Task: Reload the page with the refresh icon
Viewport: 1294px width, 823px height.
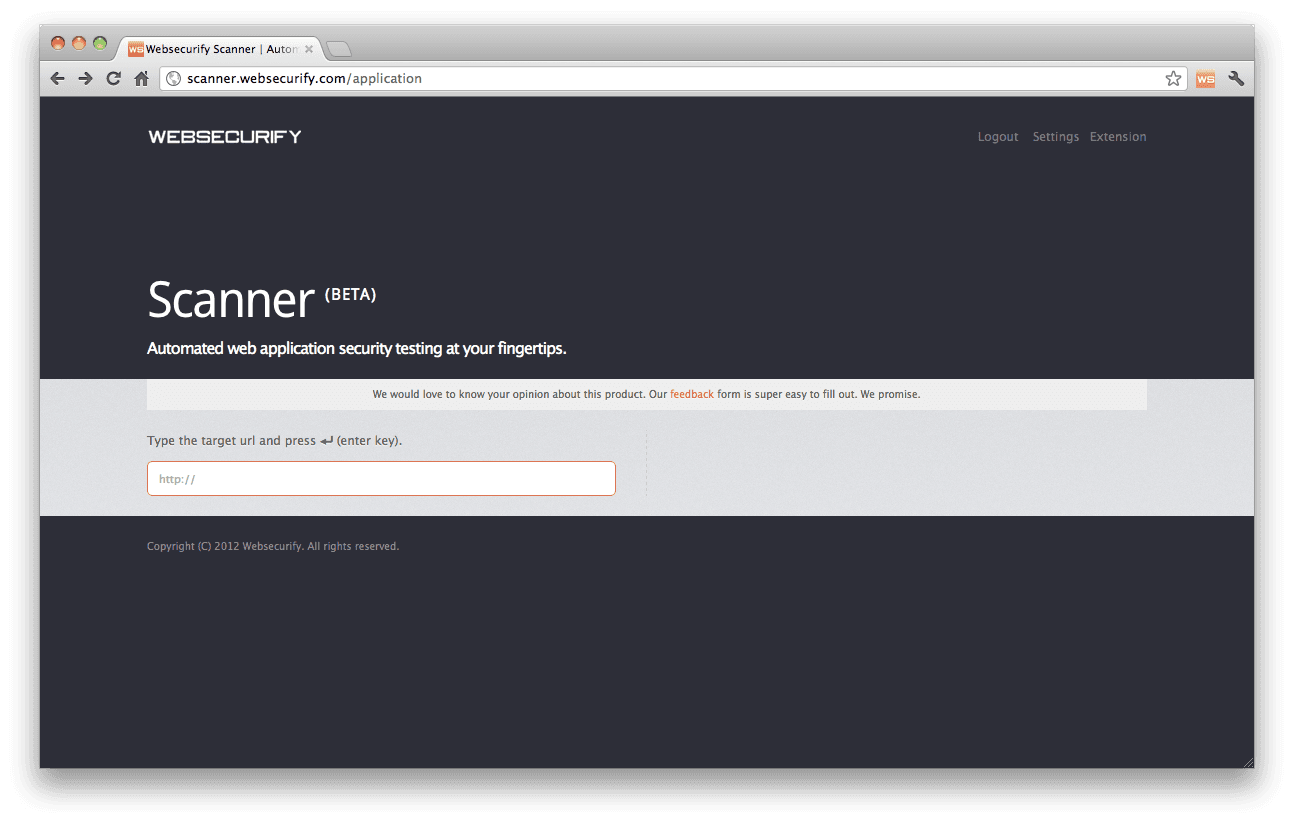Action: pyautogui.click(x=113, y=79)
